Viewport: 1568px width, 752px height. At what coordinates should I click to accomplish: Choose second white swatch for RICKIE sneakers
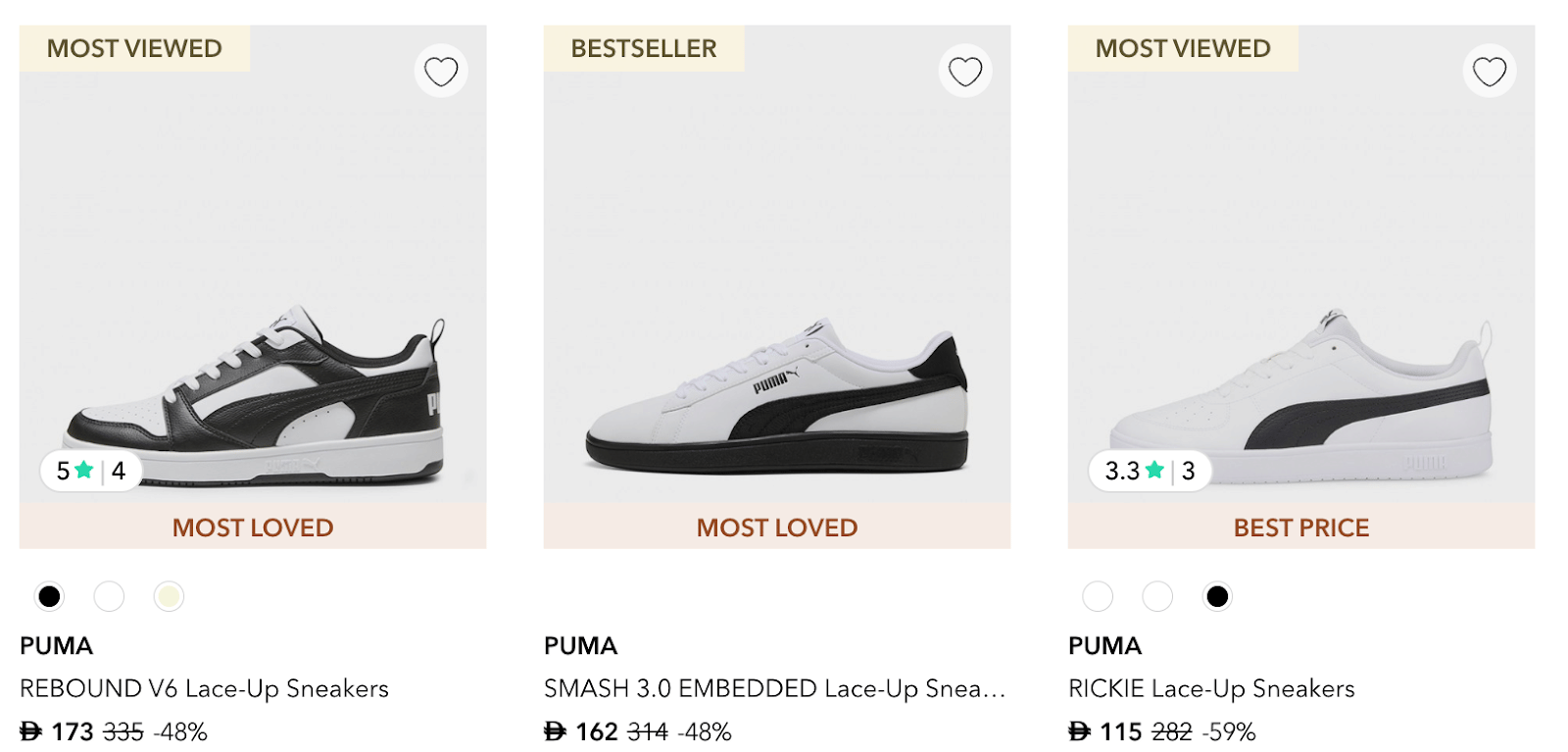(1157, 596)
